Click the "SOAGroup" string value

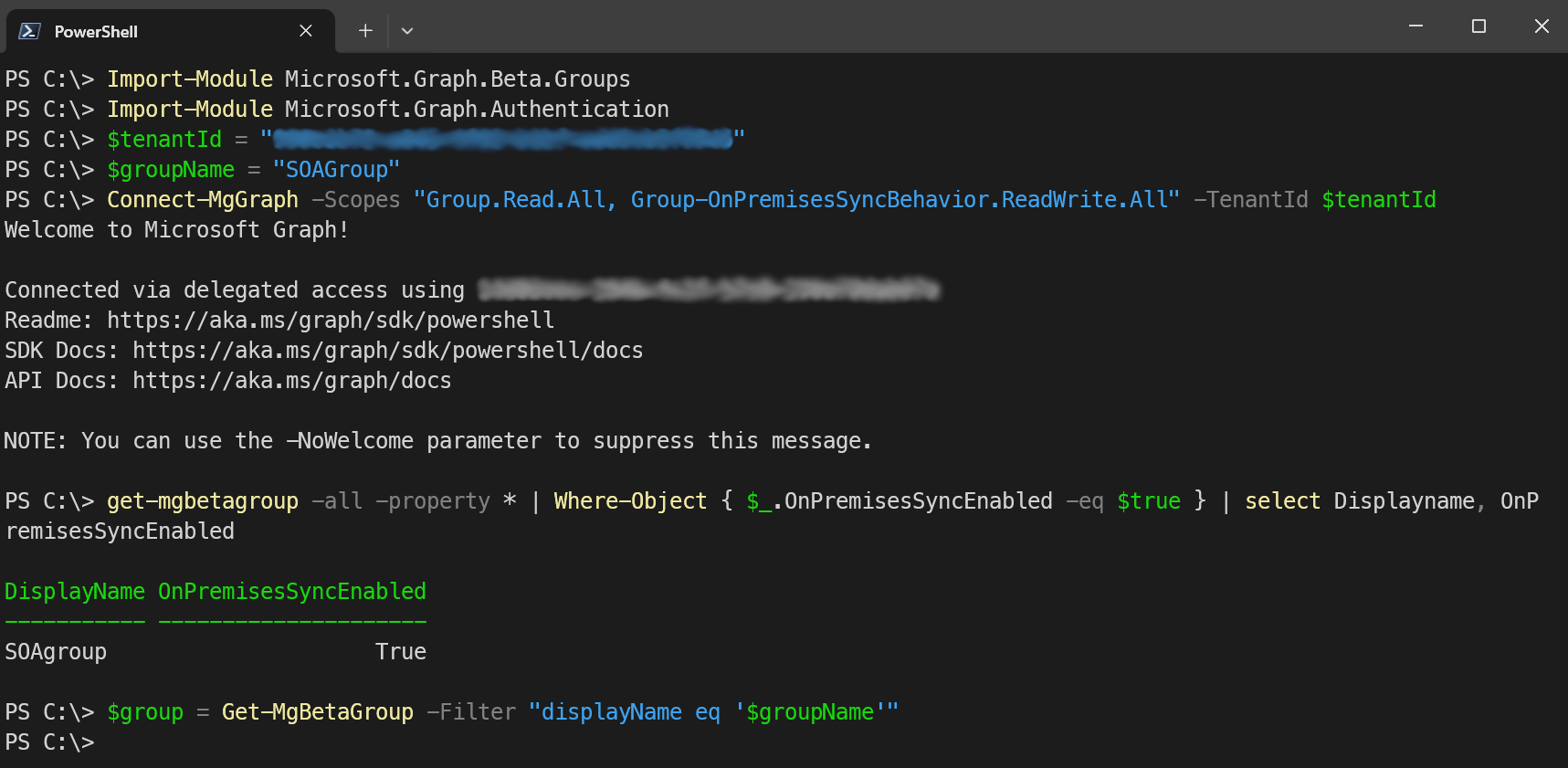pyautogui.click(x=336, y=170)
